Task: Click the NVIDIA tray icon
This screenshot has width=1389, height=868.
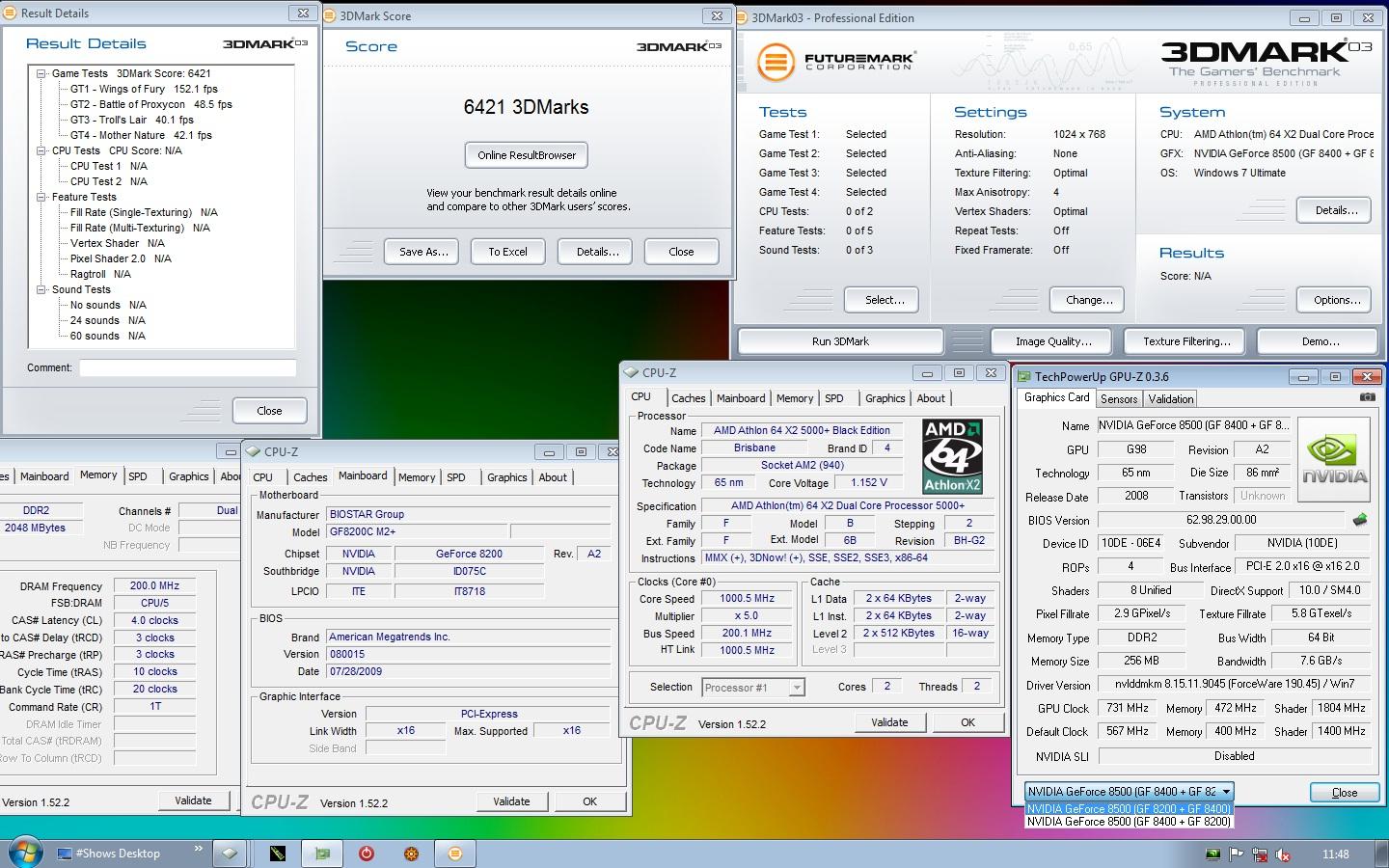Action: pyautogui.click(x=1212, y=854)
